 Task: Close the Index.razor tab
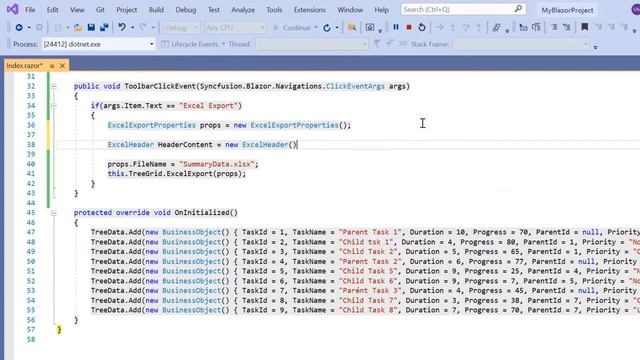62,66
